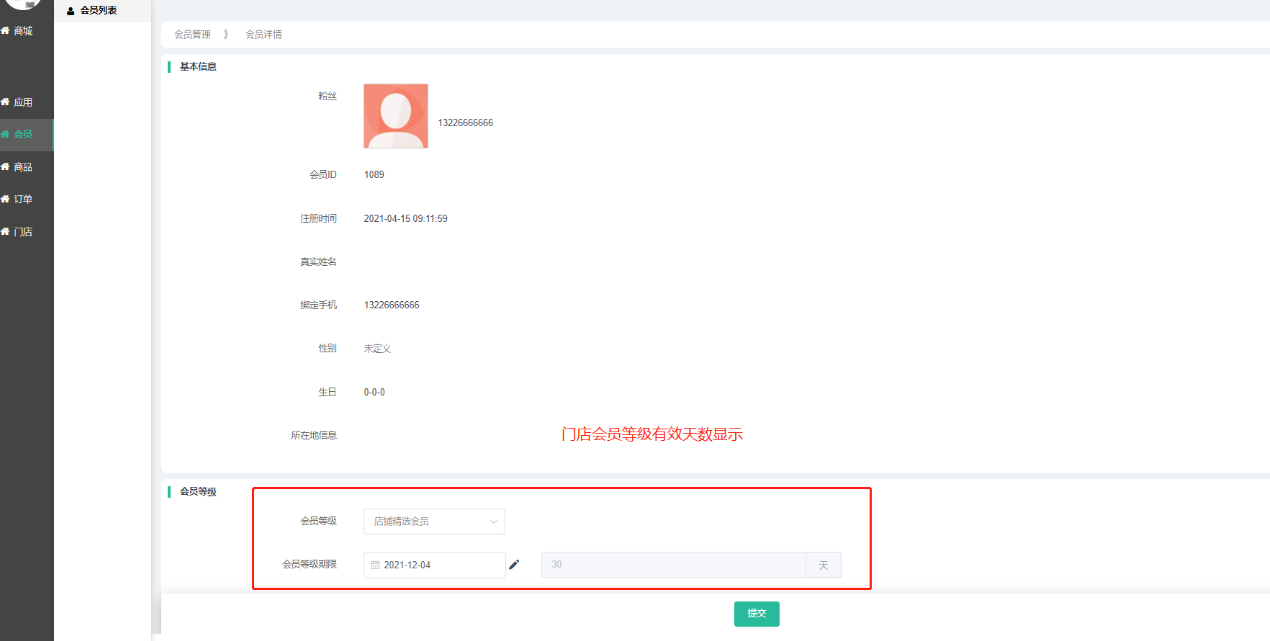Click the home icon beside 门店

tap(5, 232)
